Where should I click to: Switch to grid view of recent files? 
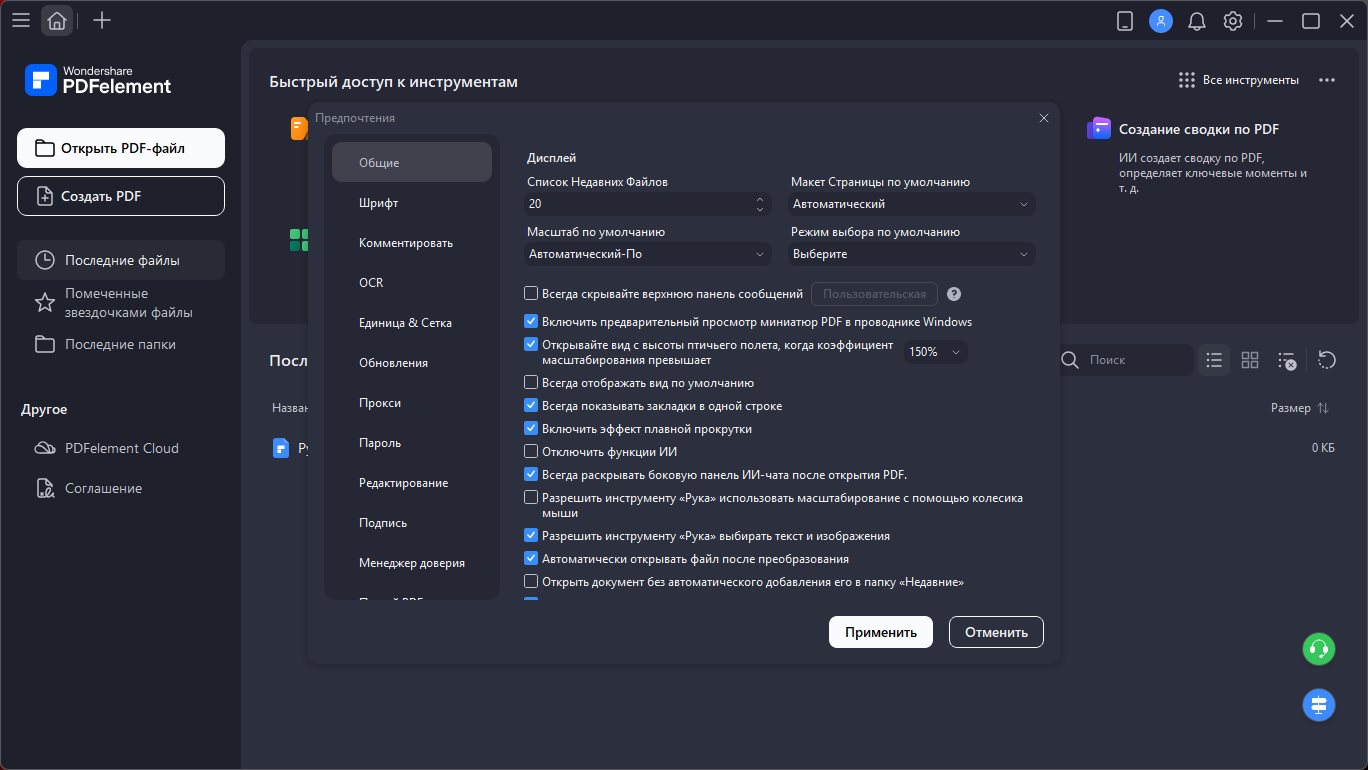pyautogui.click(x=1250, y=360)
